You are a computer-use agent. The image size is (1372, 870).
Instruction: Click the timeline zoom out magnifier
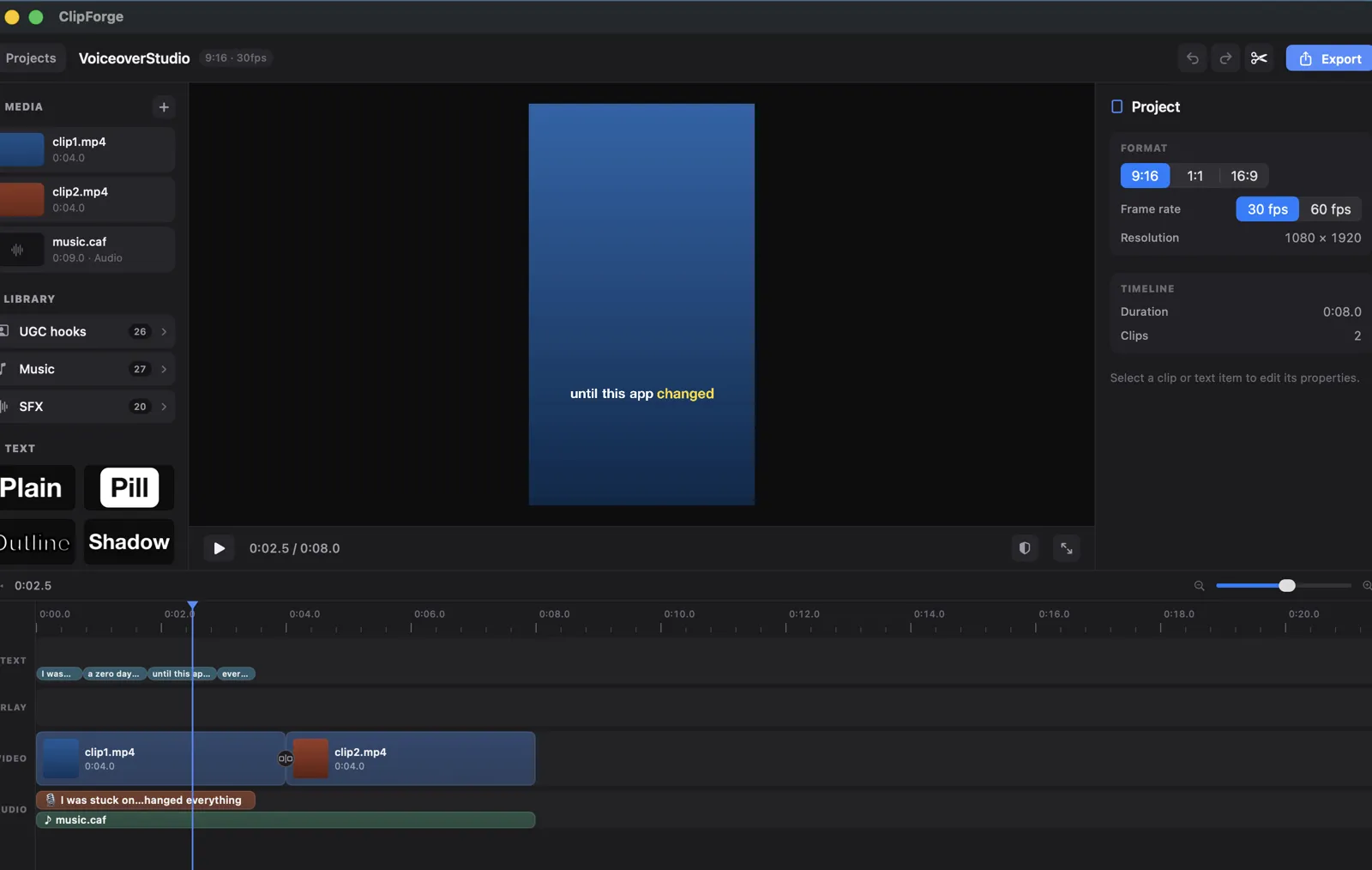1199,585
